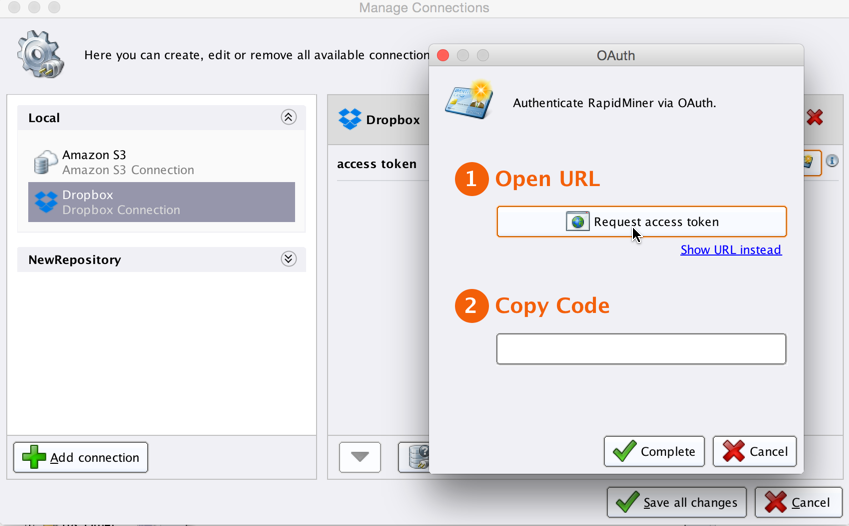The width and height of the screenshot is (849, 526).
Task: Click the Add connection button
Action: [x=81, y=458]
